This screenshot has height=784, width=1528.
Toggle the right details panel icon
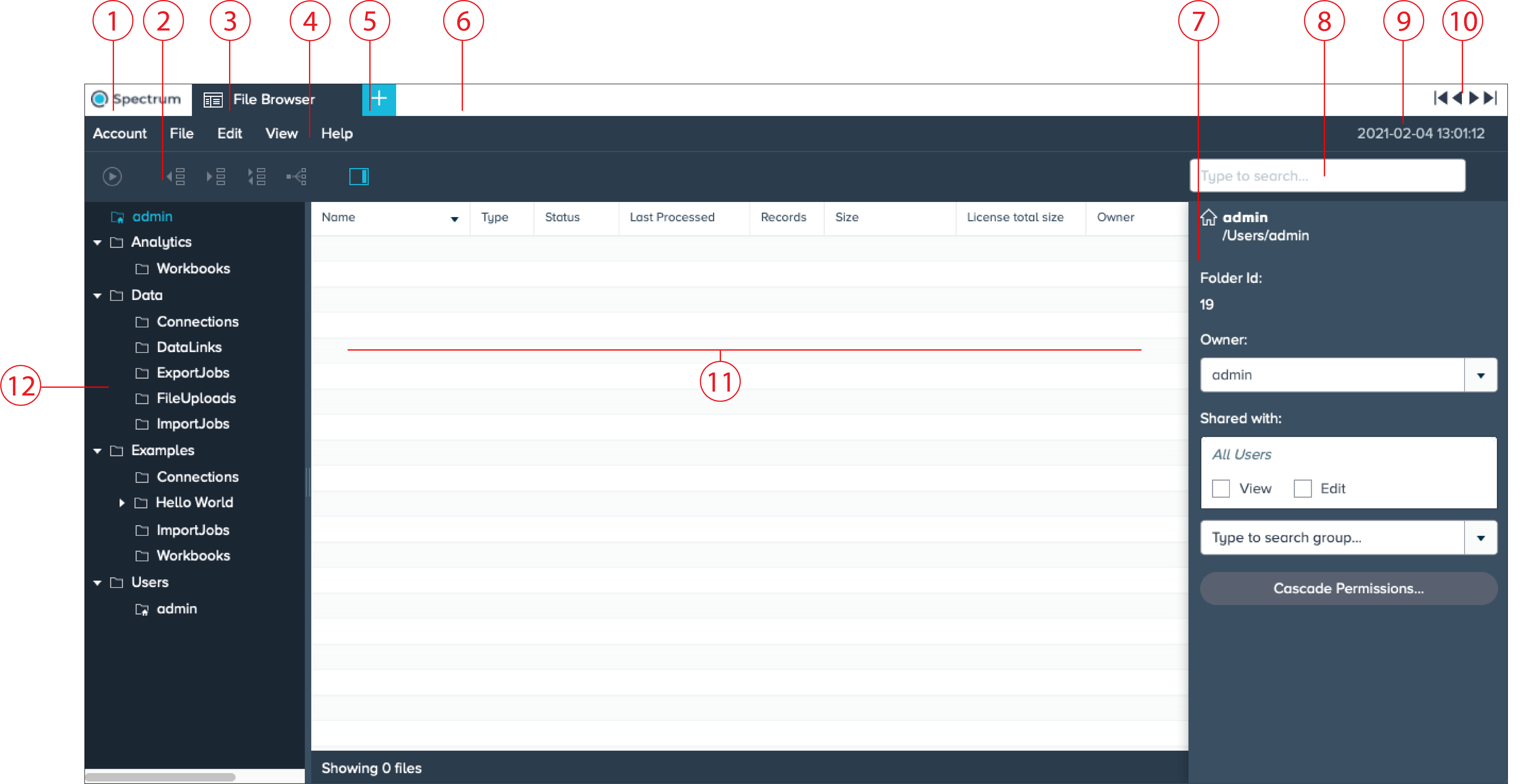tap(359, 176)
